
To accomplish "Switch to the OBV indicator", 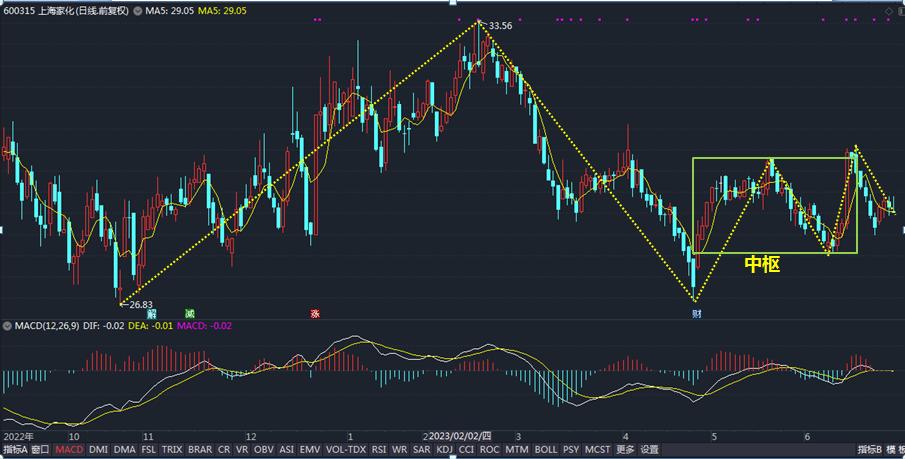I will 264,449.
